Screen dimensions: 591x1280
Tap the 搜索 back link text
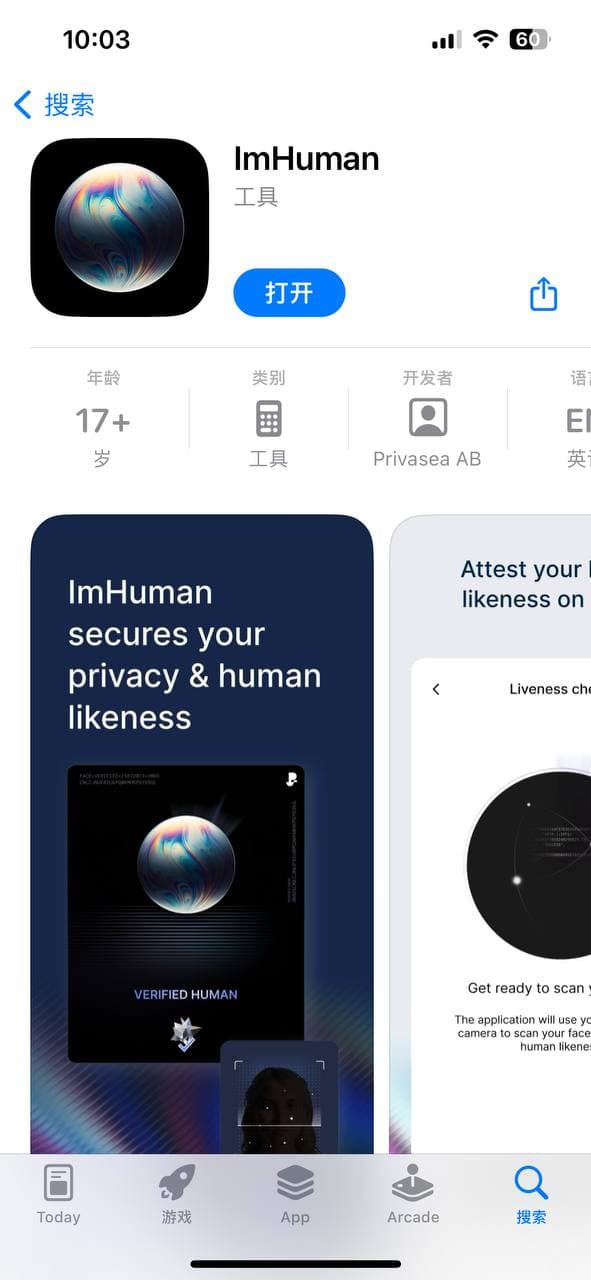pyautogui.click(x=69, y=104)
